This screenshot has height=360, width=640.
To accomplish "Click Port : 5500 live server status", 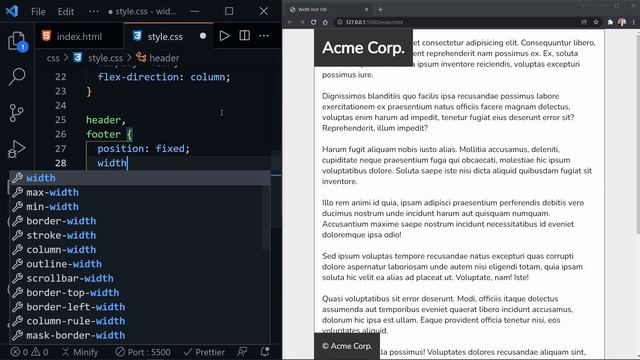I will (143, 352).
